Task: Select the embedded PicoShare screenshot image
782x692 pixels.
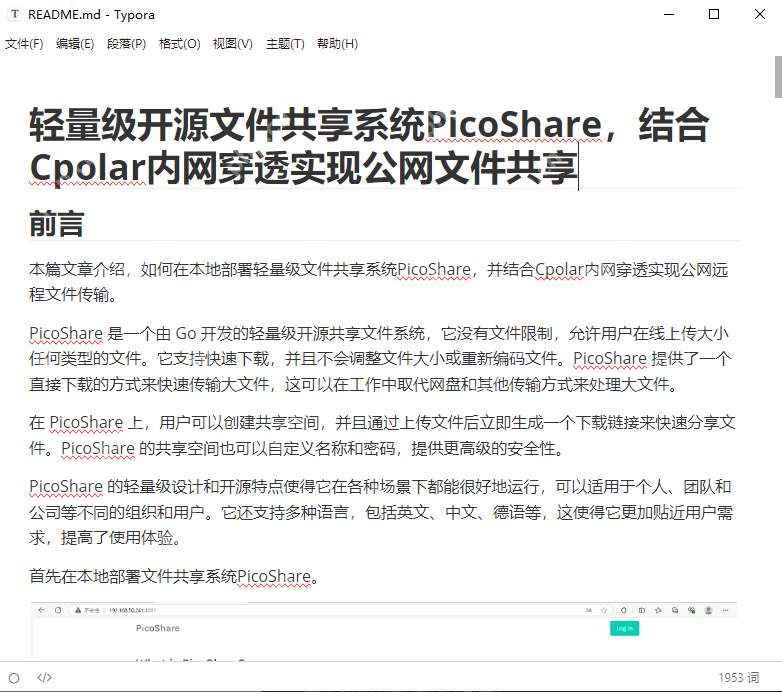Action: [384, 635]
